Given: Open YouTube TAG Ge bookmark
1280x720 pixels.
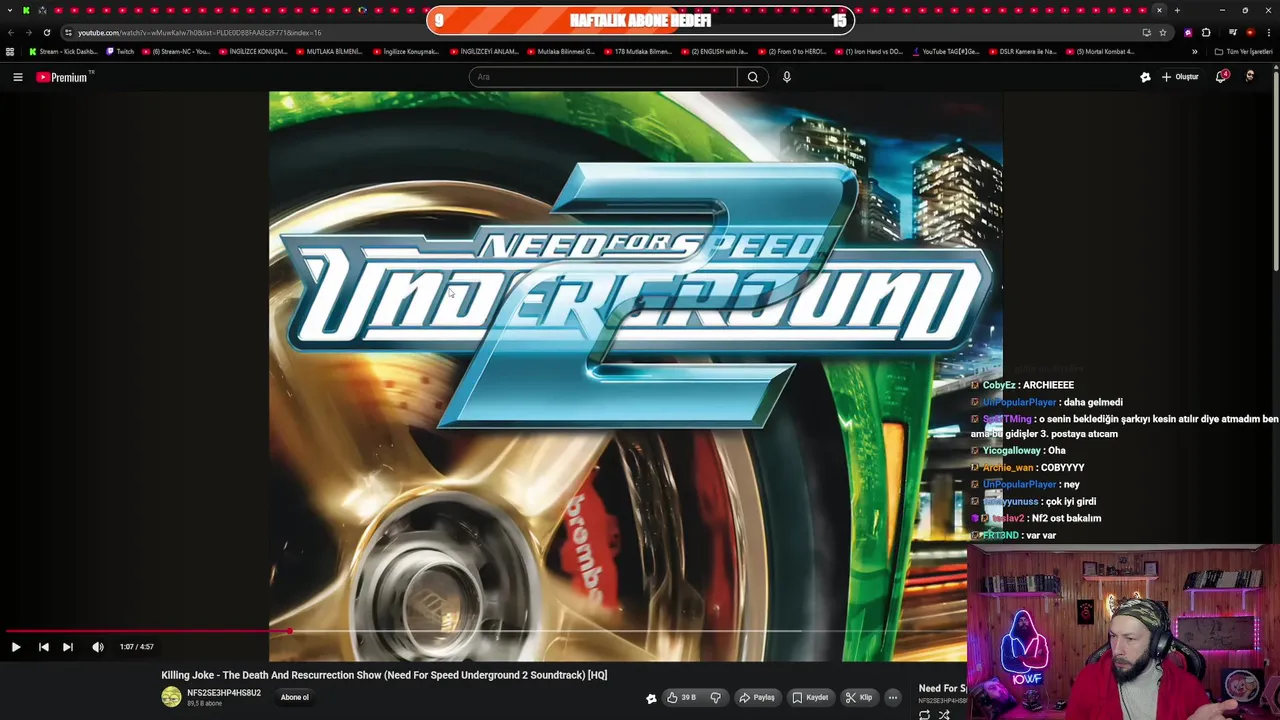Looking at the screenshot, I should coord(945,51).
